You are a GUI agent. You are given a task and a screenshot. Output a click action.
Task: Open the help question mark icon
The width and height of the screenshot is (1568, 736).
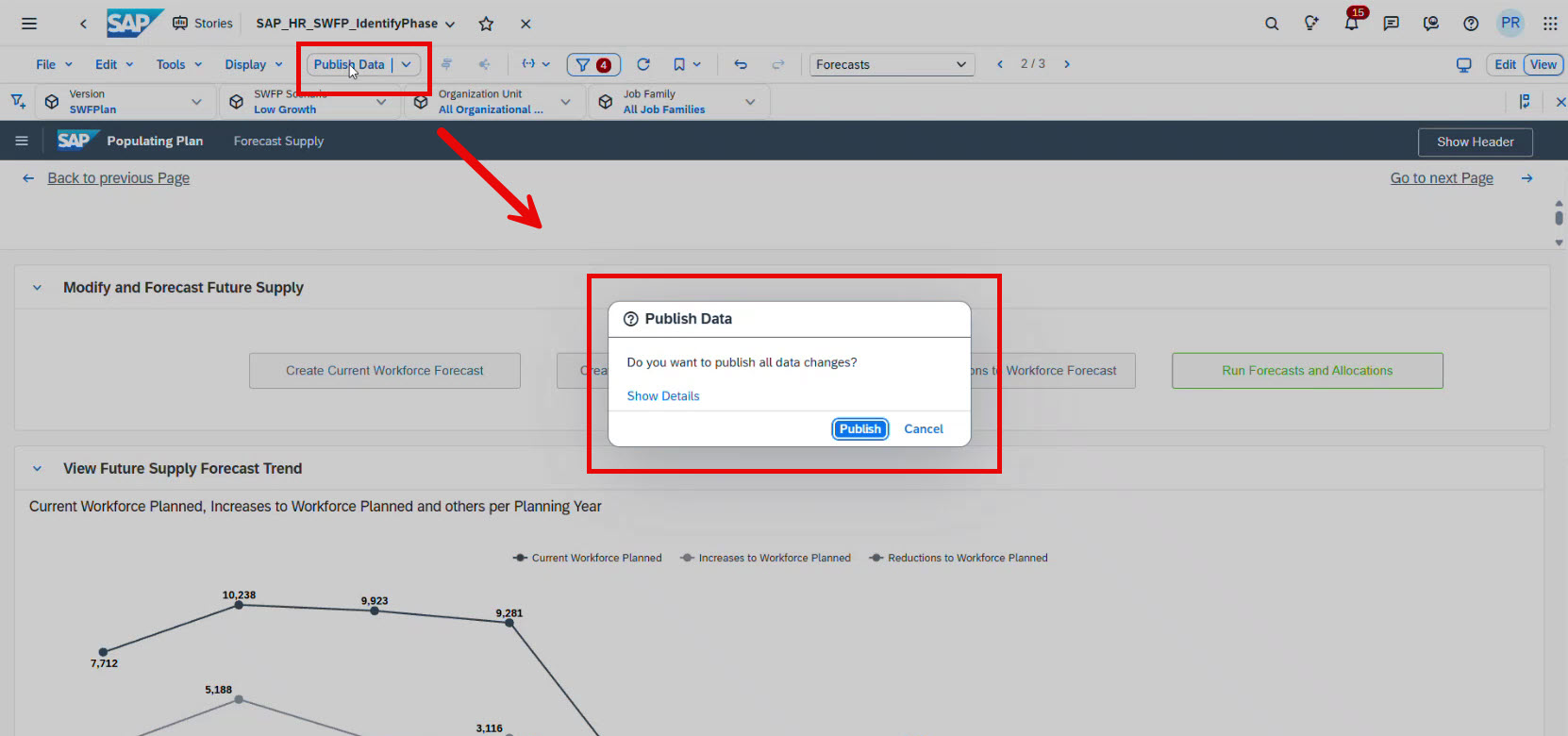tap(1470, 24)
